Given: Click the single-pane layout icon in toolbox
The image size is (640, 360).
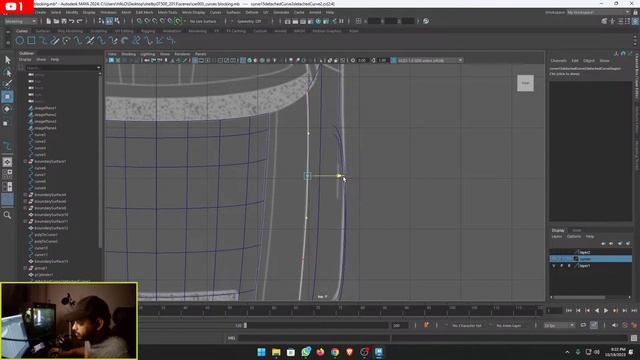Looking at the screenshot, I should pyautogui.click(x=7, y=162).
